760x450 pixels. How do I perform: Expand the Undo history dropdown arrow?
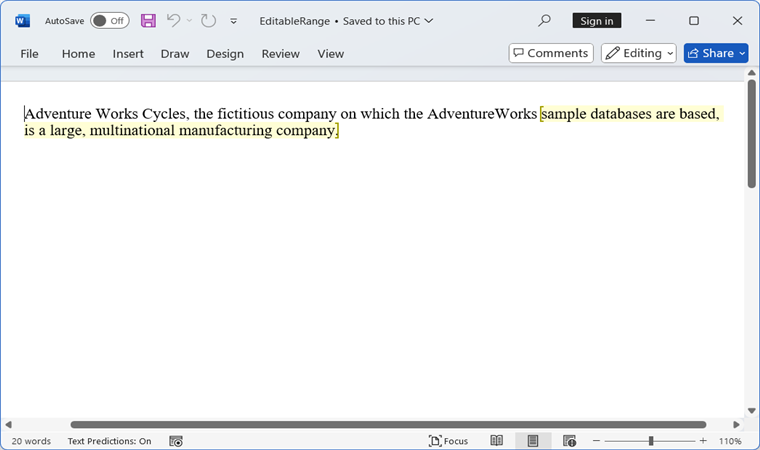tap(189, 21)
